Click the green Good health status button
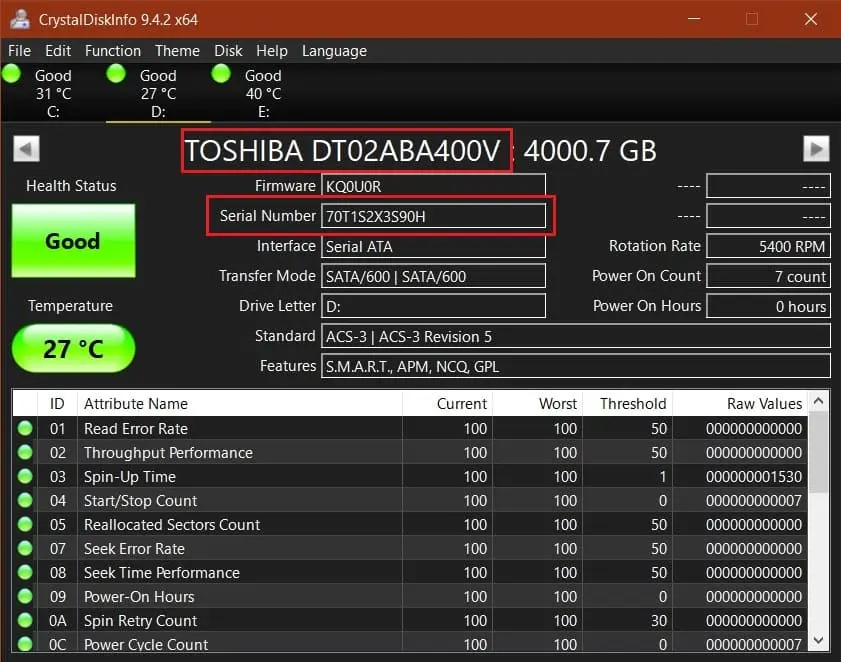 pos(73,241)
